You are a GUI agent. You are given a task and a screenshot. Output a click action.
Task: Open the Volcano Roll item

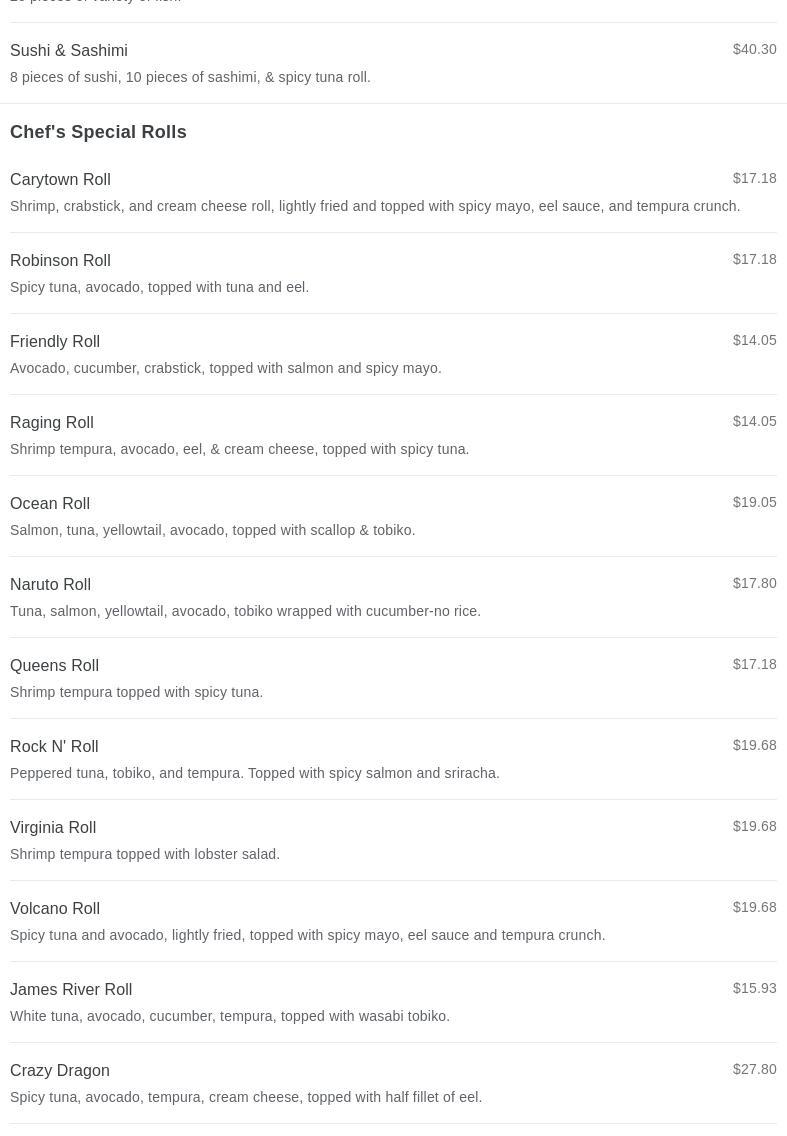coord(55,909)
